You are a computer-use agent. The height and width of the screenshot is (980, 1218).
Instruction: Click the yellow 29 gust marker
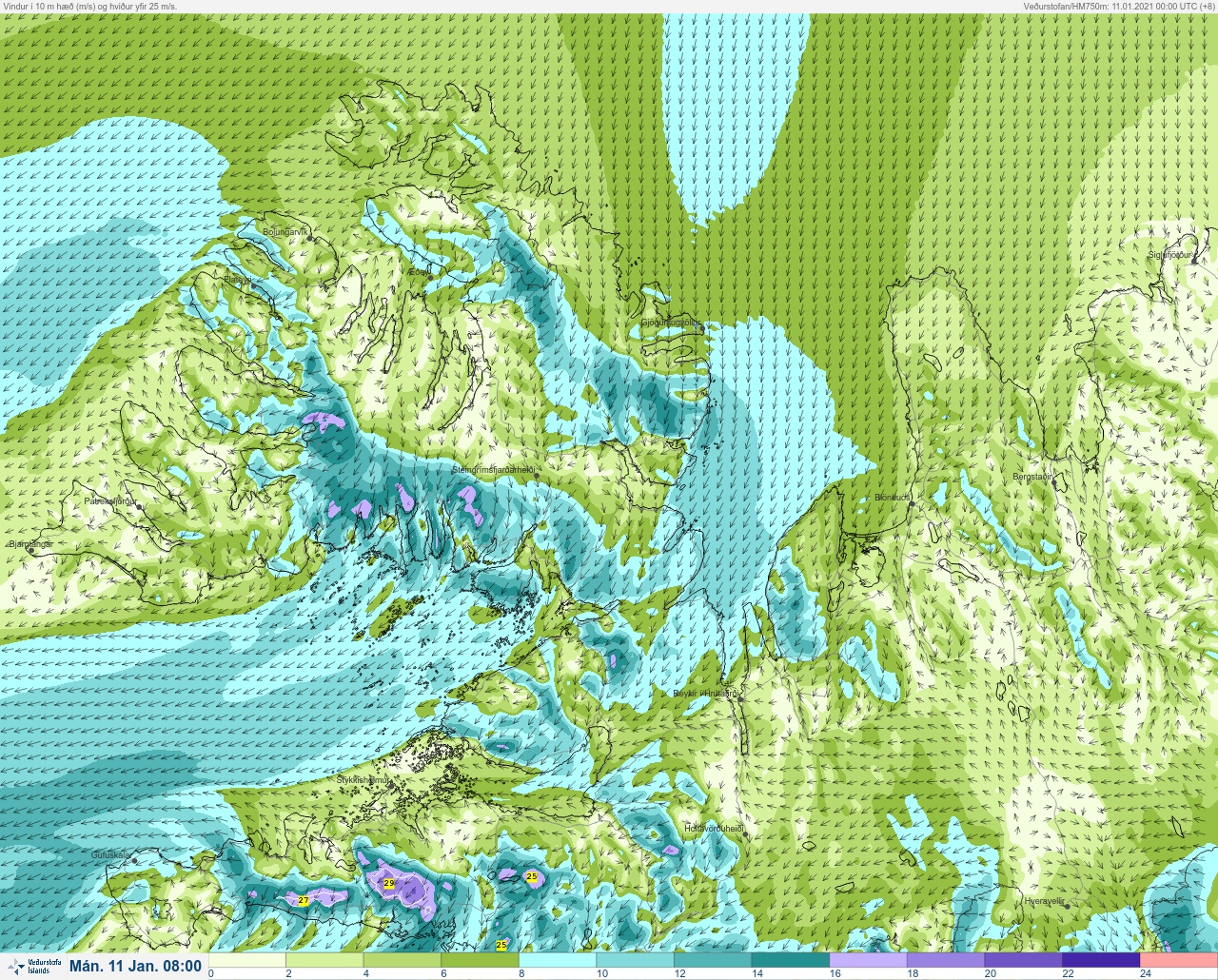(389, 884)
